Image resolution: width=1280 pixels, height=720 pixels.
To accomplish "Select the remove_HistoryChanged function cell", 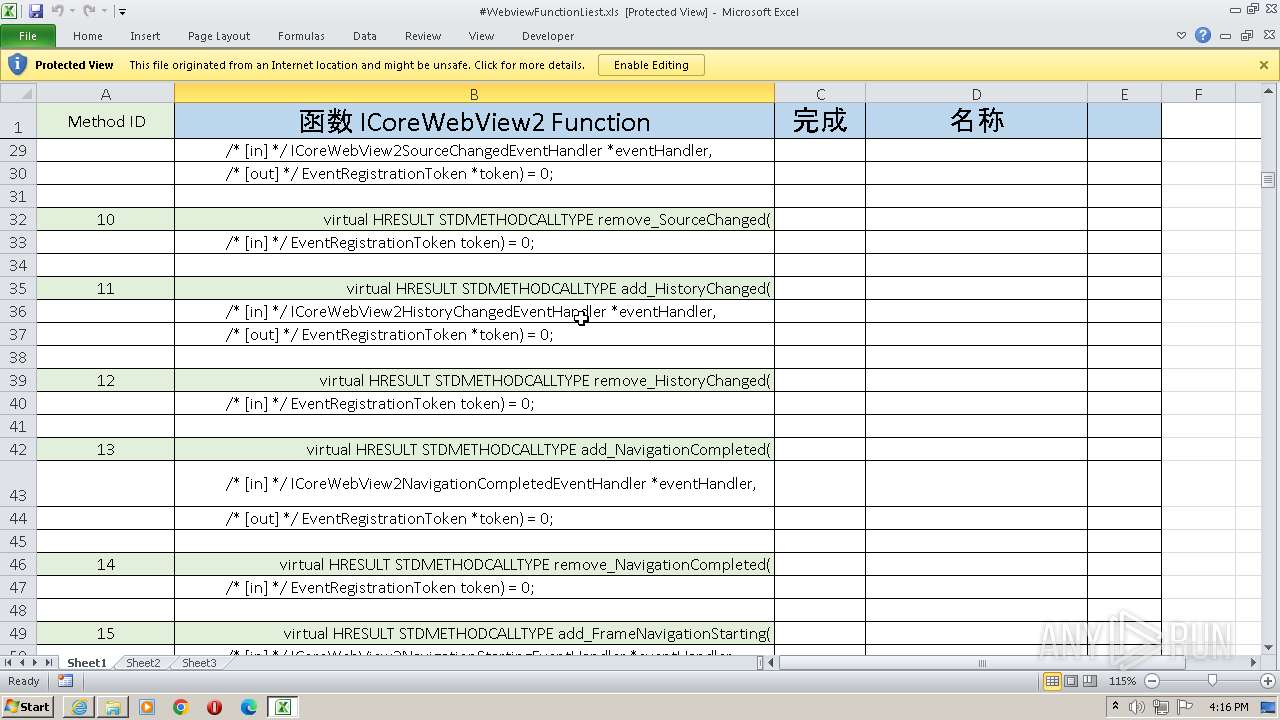I will pyautogui.click(x=474, y=380).
